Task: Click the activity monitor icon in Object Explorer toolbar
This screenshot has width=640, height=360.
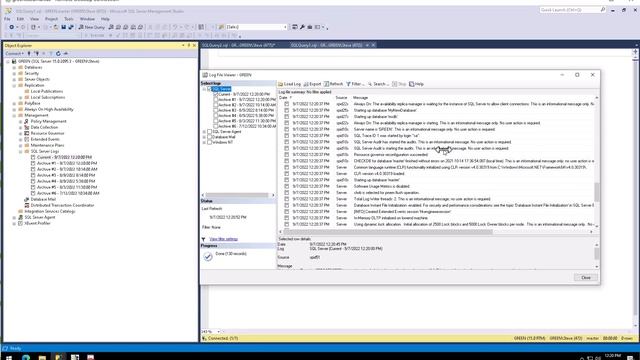Action: coord(65,53)
